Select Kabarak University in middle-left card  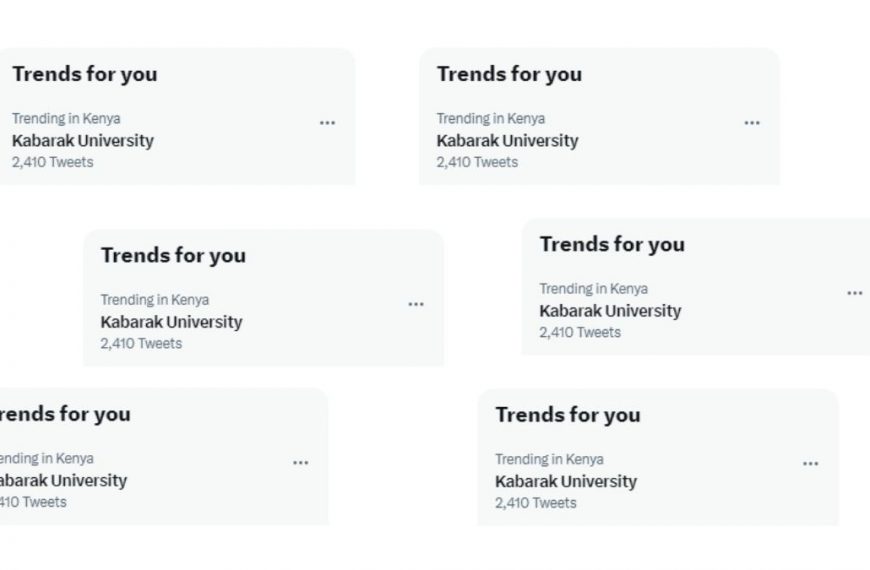point(171,322)
